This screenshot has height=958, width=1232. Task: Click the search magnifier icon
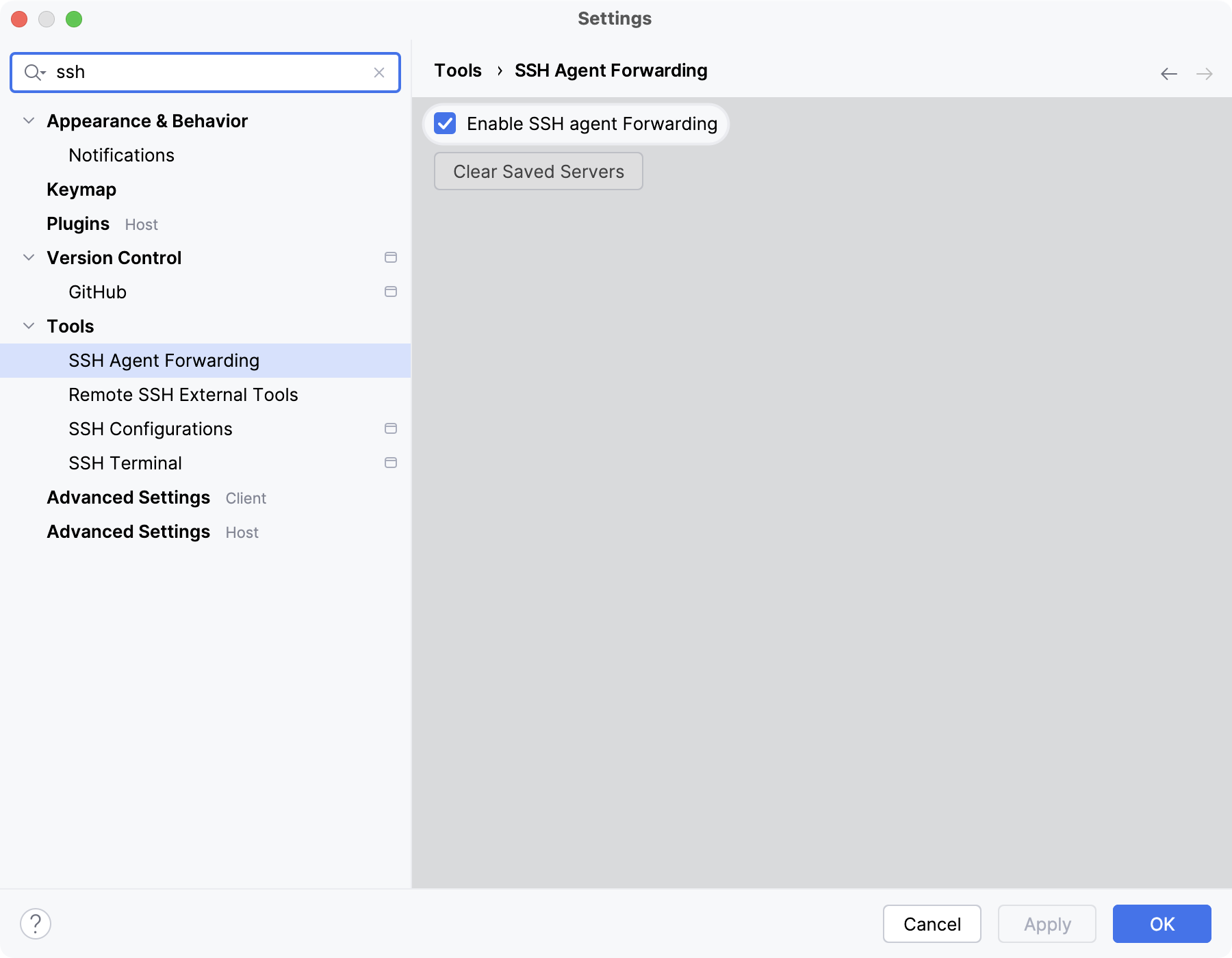pos(34,72)
